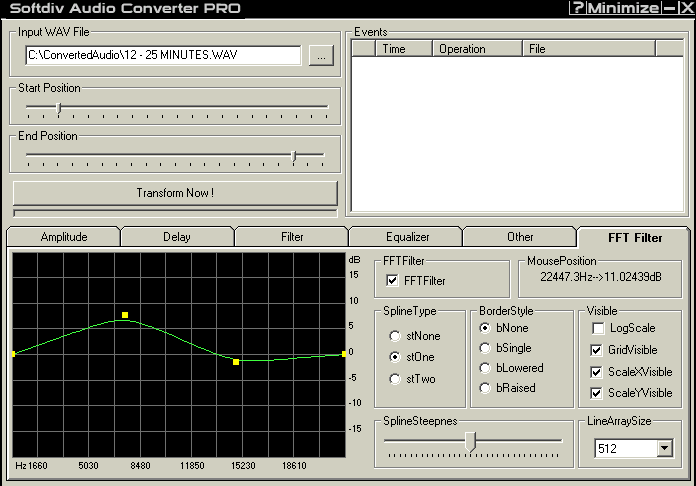The image size is (696, 486).
Task: Click the Transform Now! button
Action: click(x=175, y=193)
